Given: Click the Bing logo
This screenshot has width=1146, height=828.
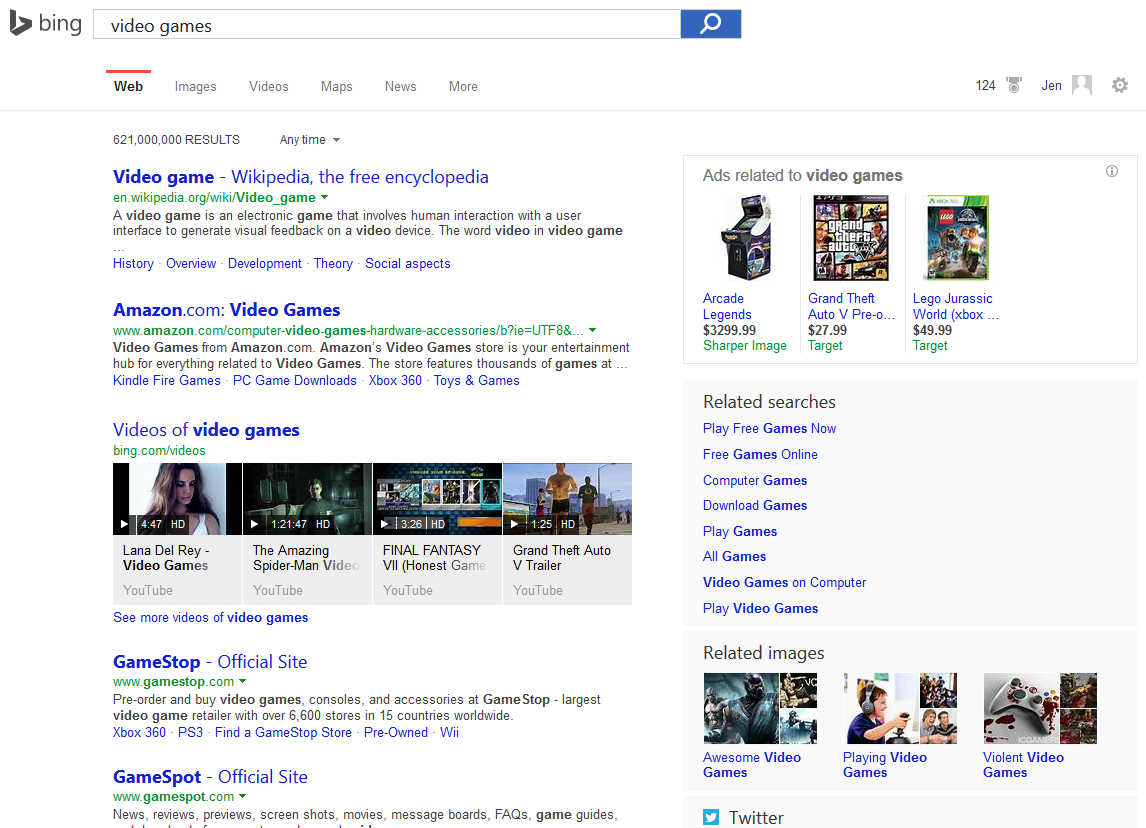Looking at the screenshot, I should pyautogui.click(x=46, y=23).
